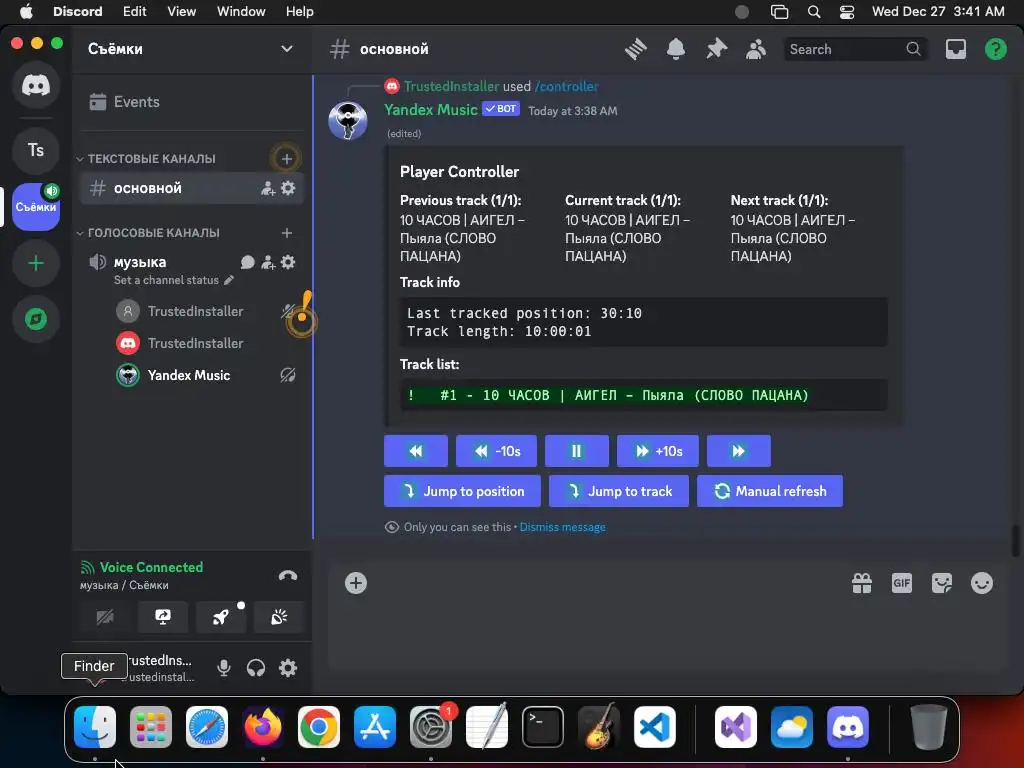The image size is (1024, 768).
Task: Open the View menu in menu bar
Action: (182, 12)
